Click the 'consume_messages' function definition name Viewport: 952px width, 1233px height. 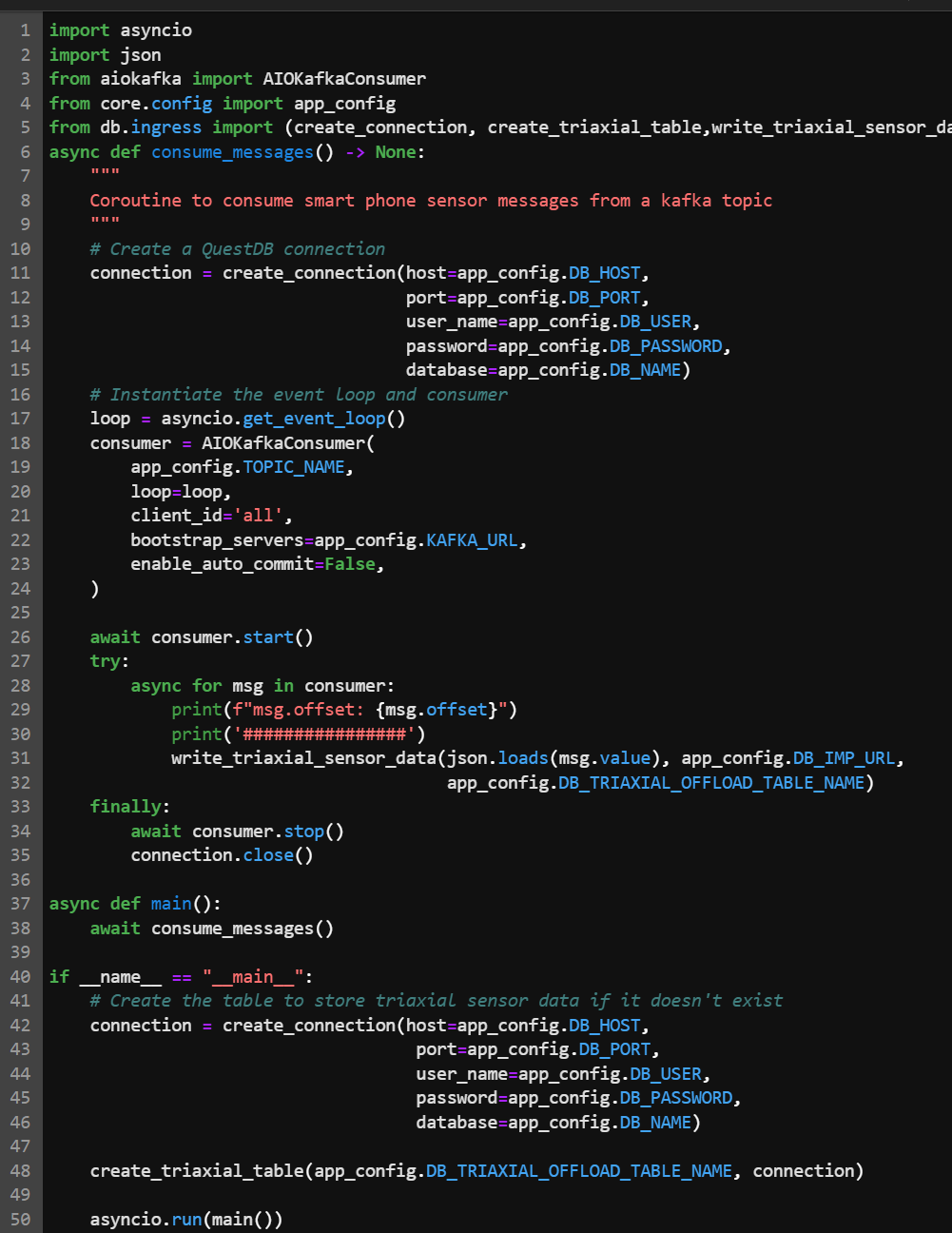coord(232,152)
